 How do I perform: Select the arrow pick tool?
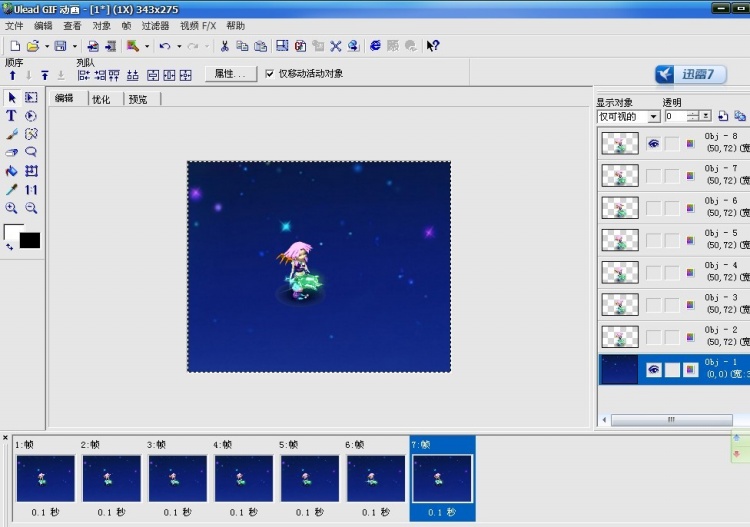pos(12,98)
